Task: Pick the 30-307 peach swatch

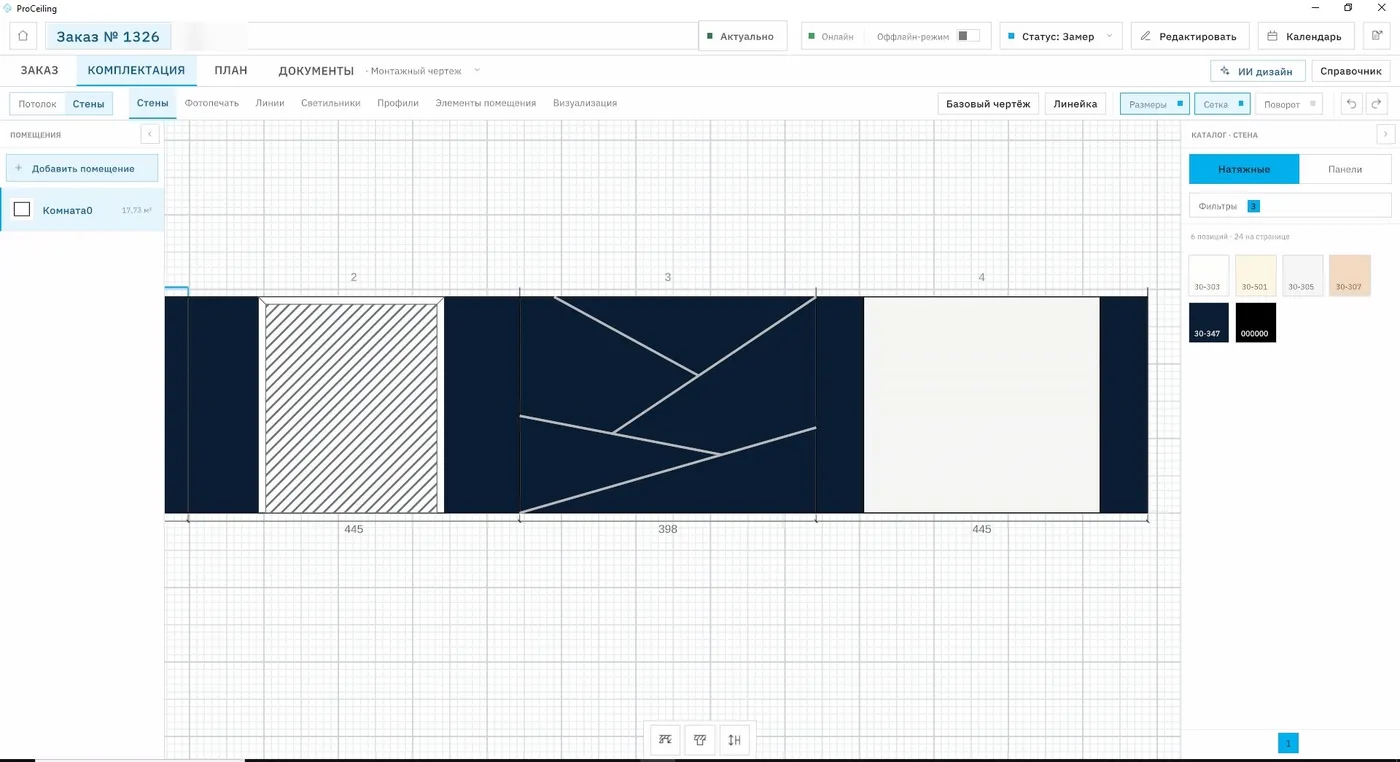Action: [1349, 275]
